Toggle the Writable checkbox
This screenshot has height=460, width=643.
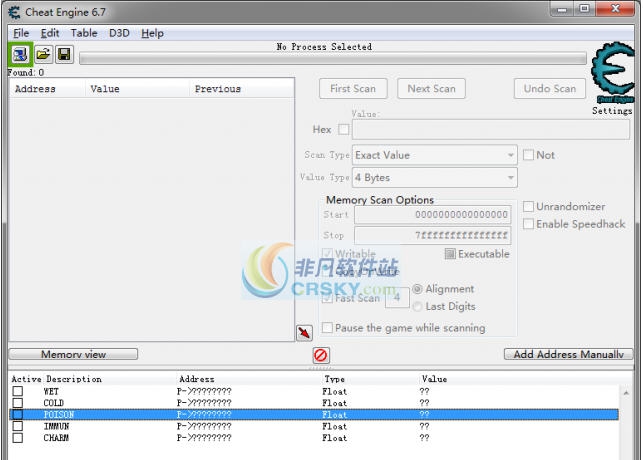327,254
